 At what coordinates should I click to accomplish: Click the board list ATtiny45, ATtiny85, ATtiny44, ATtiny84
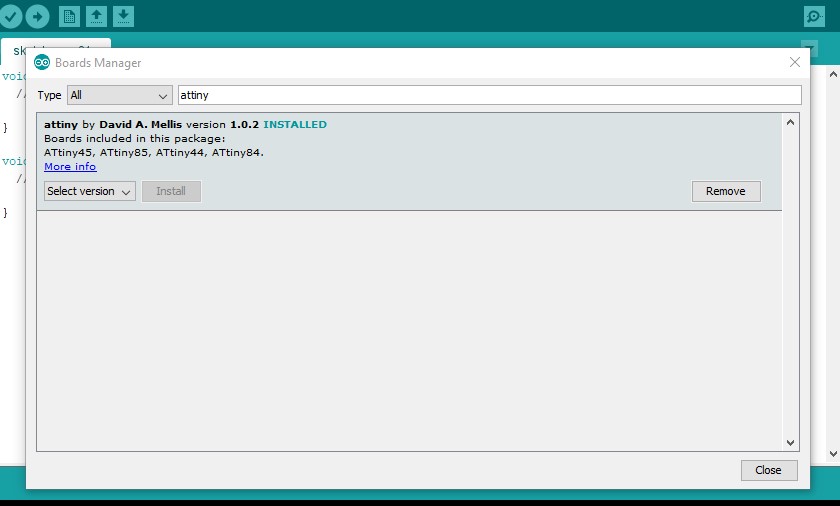(x=154, y=153)
